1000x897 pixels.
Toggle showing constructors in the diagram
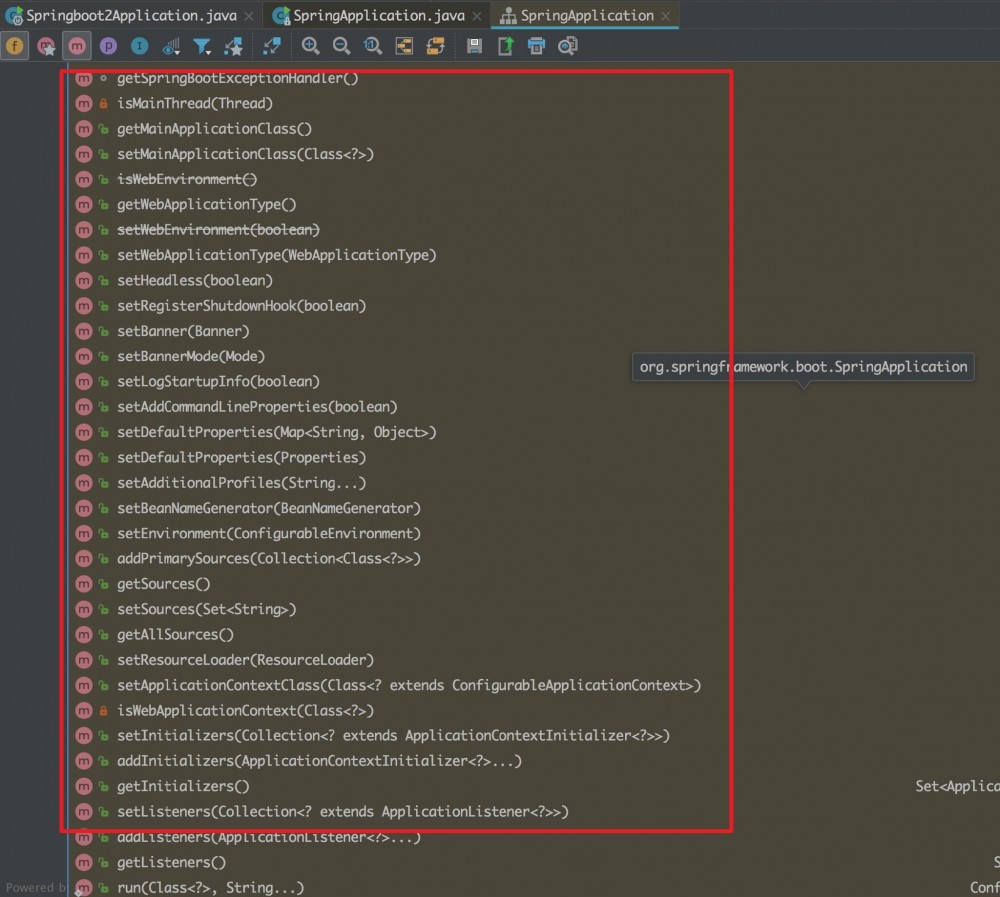point(47,45)
